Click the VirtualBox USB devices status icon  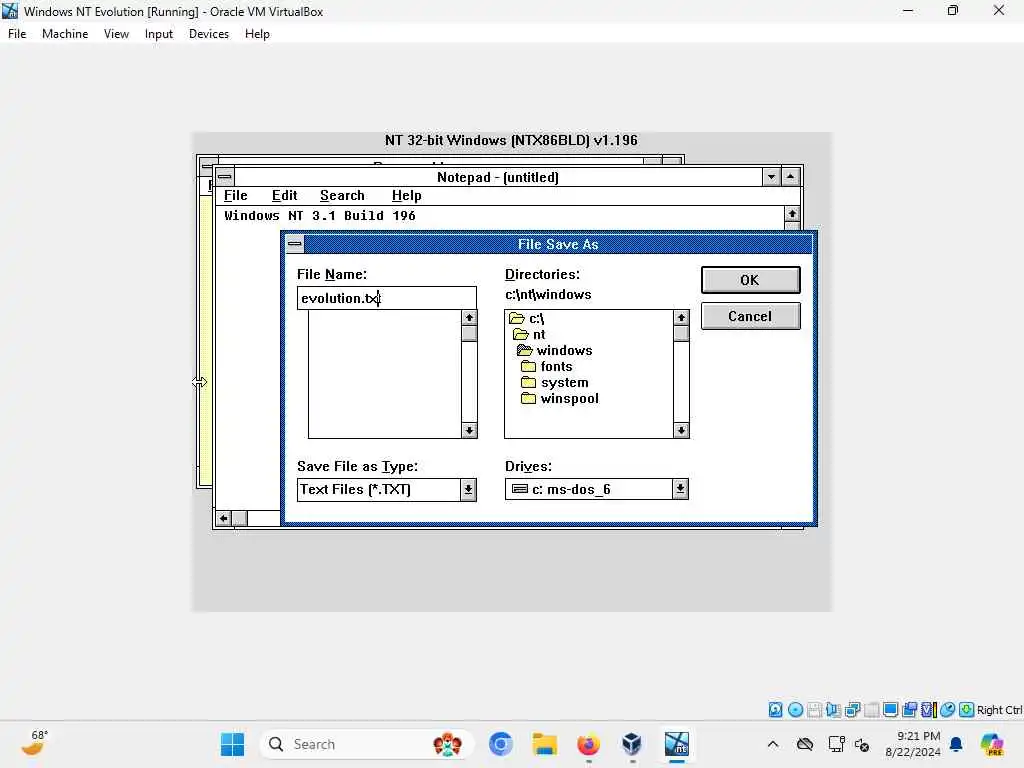point(871,710)
